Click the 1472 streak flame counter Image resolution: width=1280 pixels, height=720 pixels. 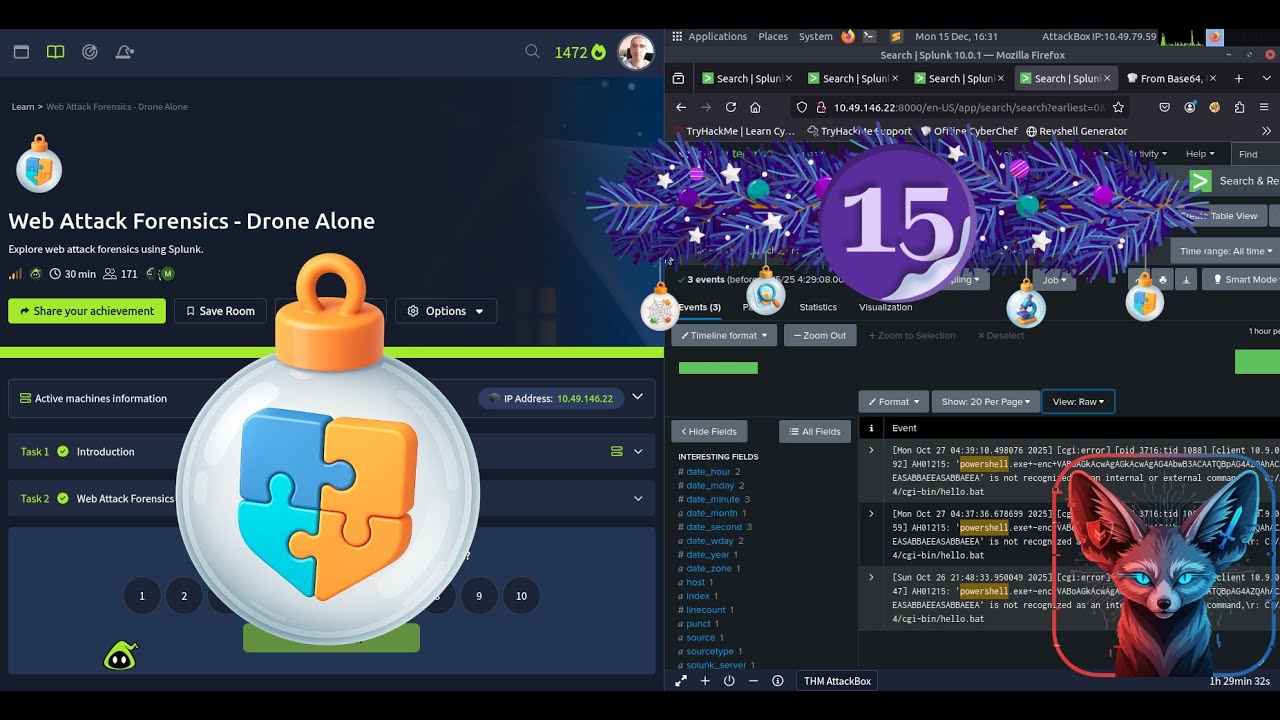[580, 52]
